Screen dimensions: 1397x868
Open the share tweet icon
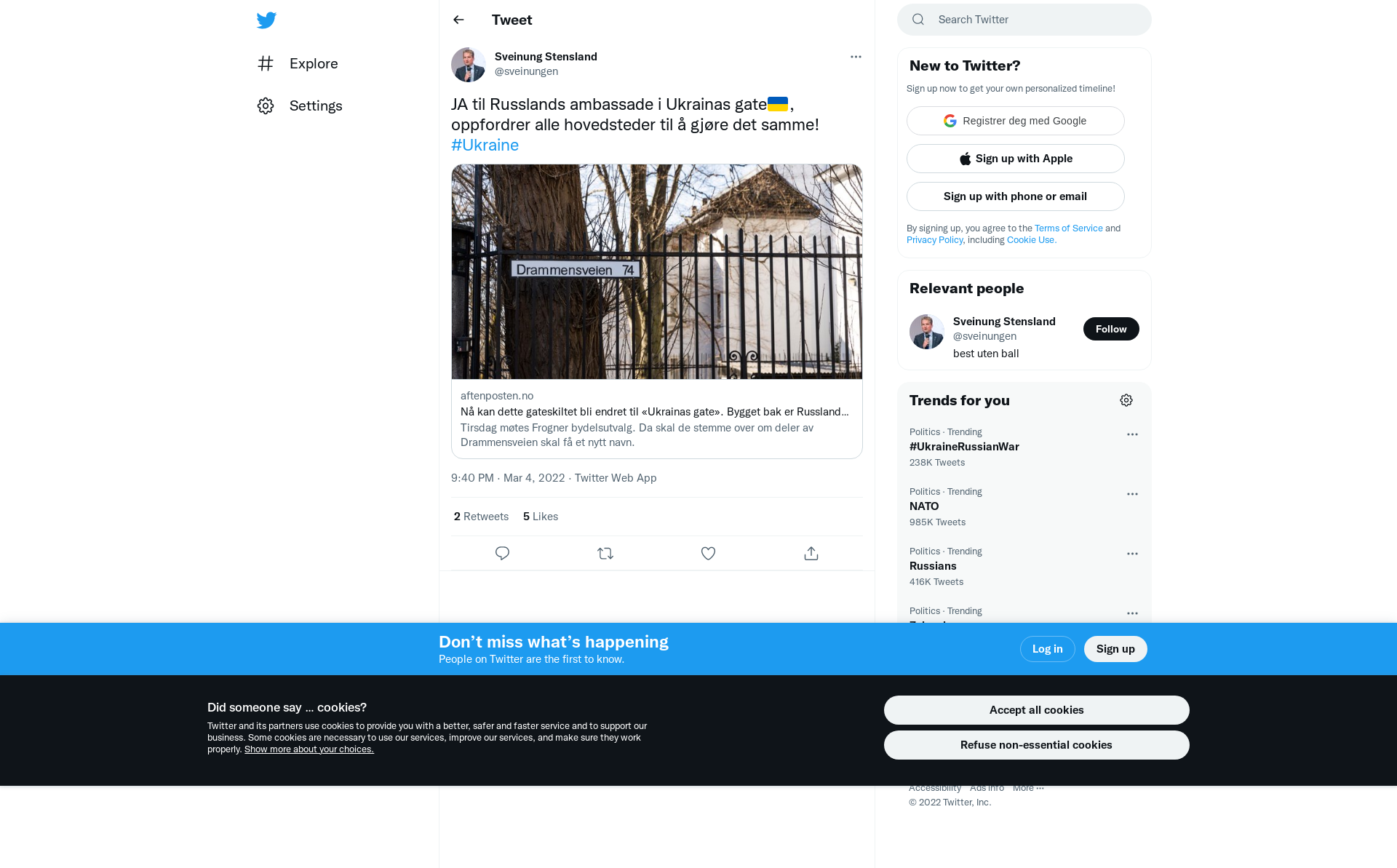point(811,554)
